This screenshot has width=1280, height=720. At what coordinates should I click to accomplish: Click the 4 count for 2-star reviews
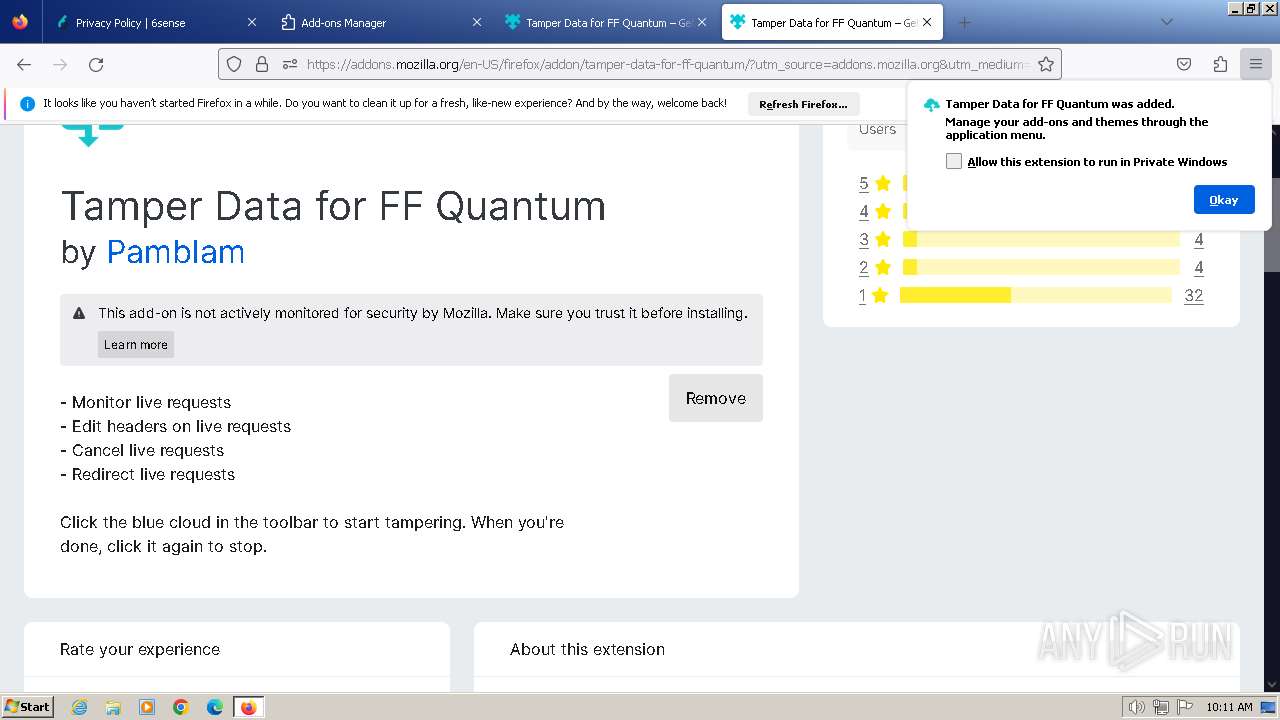tap(1198, 267)
